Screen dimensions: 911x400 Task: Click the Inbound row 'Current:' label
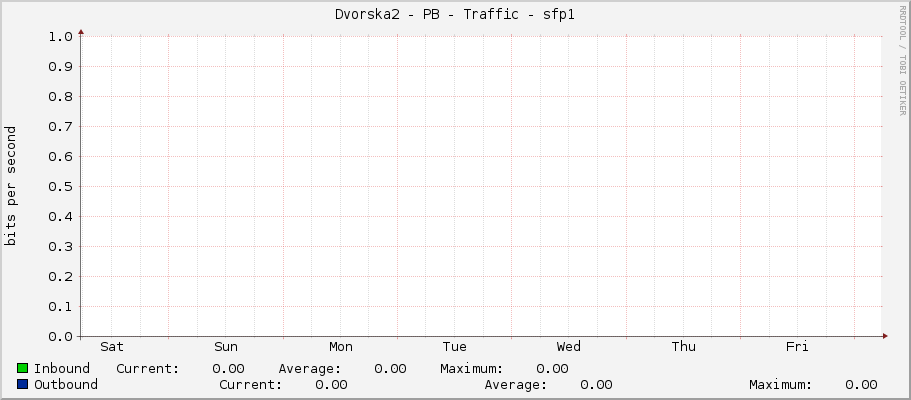pos(148,369)
